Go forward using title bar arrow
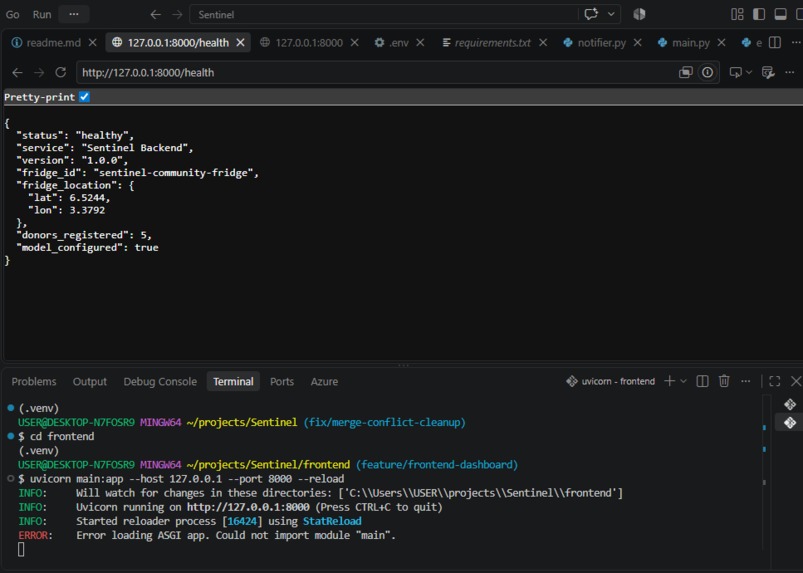This screenshot has width=803, height=573. (177, 14)
